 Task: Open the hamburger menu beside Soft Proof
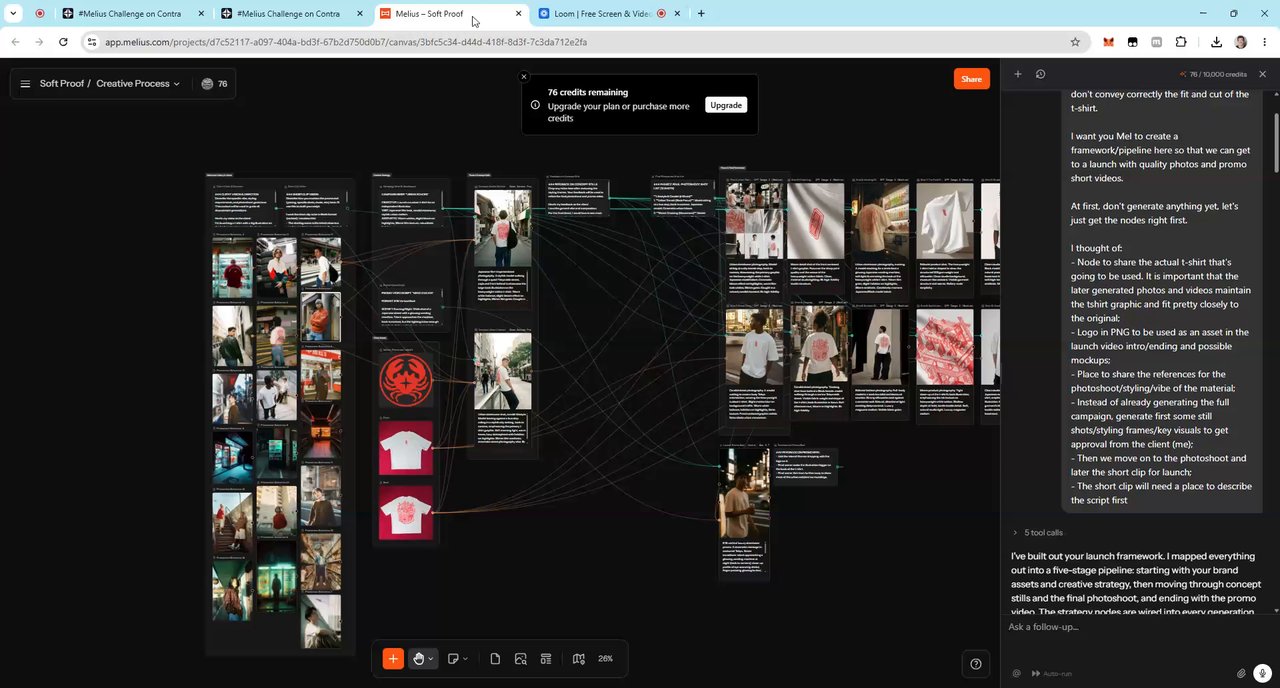pos(25,84)
